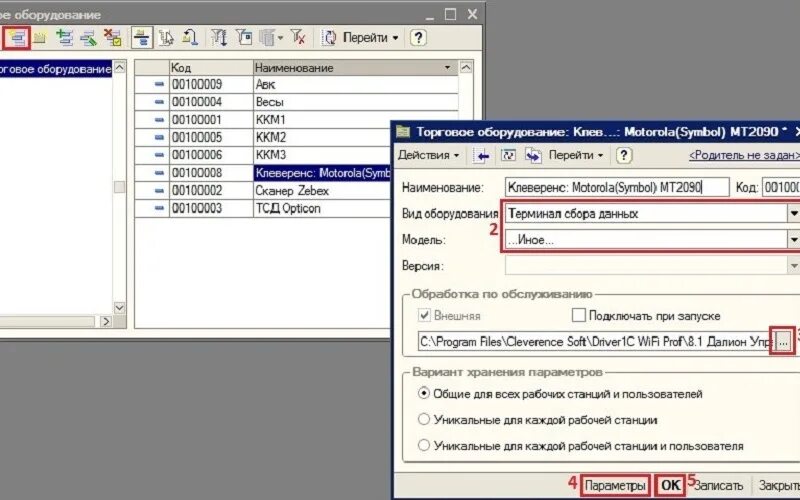The image size is (800, 500).
Task: Click the Edit item icon with green pencil
Action: click(x=88, y=38)
